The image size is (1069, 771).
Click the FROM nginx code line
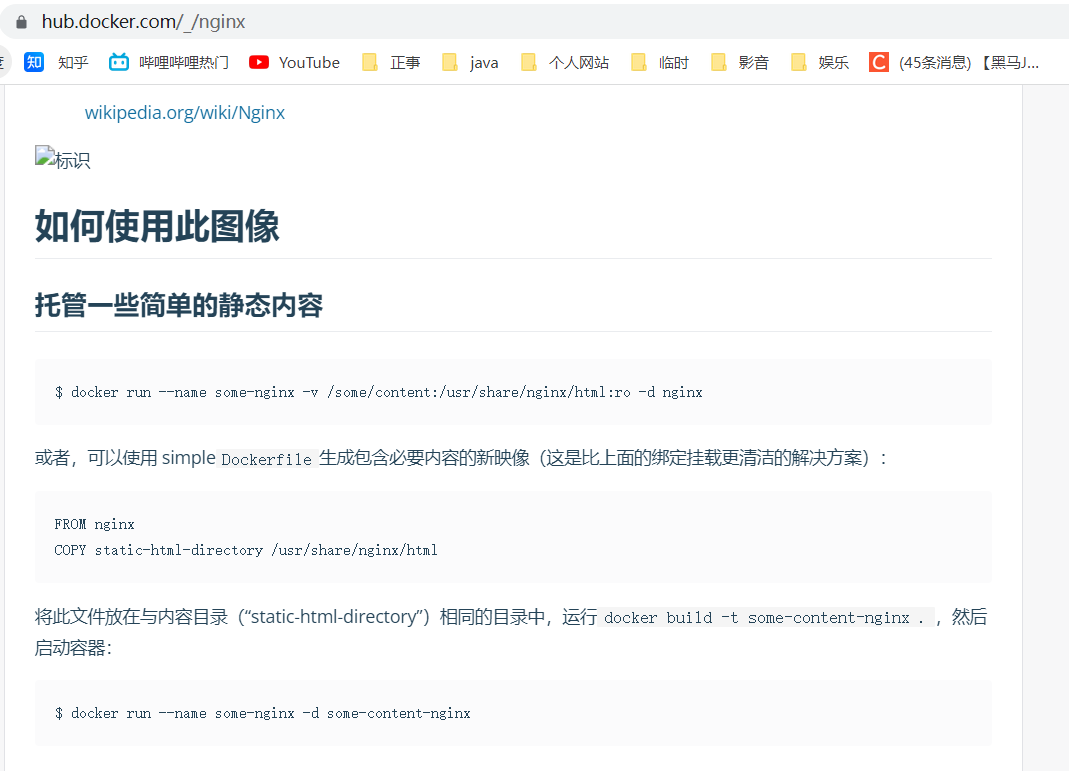[94, 524]
